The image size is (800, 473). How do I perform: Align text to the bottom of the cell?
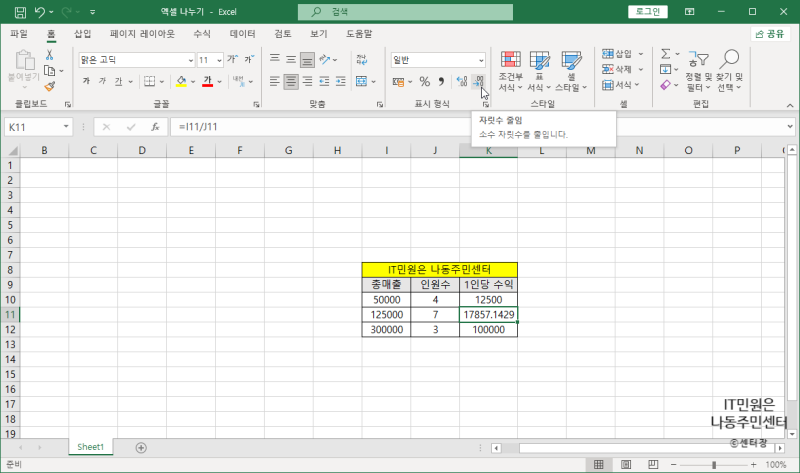307,60
